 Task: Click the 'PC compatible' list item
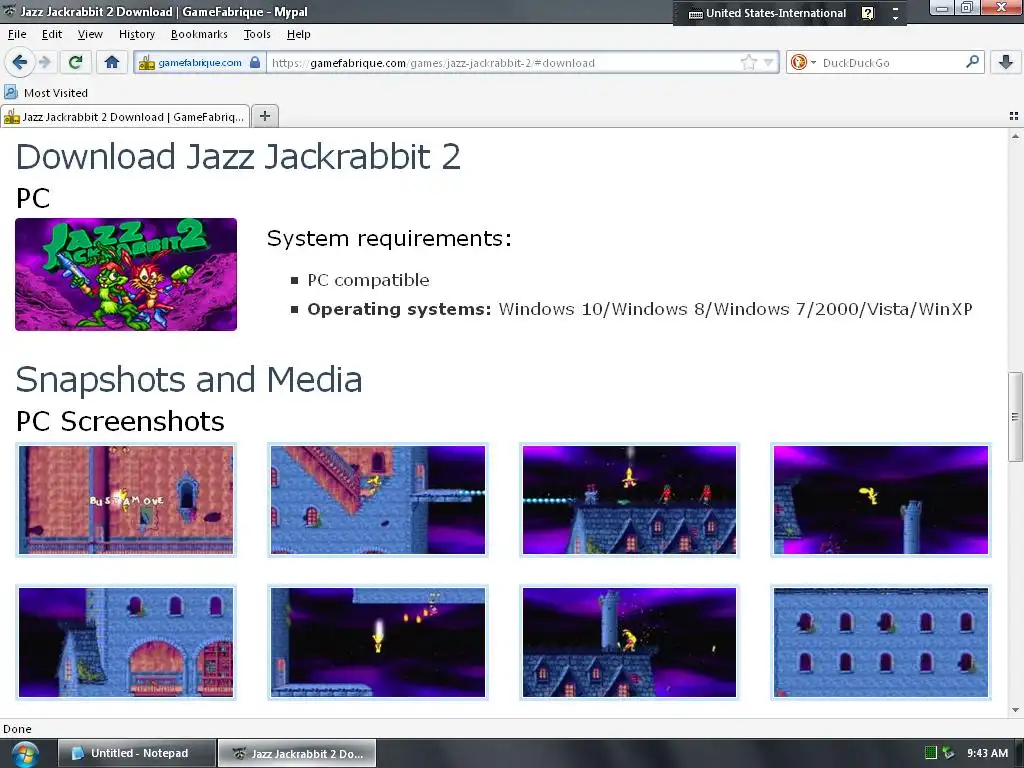(x=368, y=280)
